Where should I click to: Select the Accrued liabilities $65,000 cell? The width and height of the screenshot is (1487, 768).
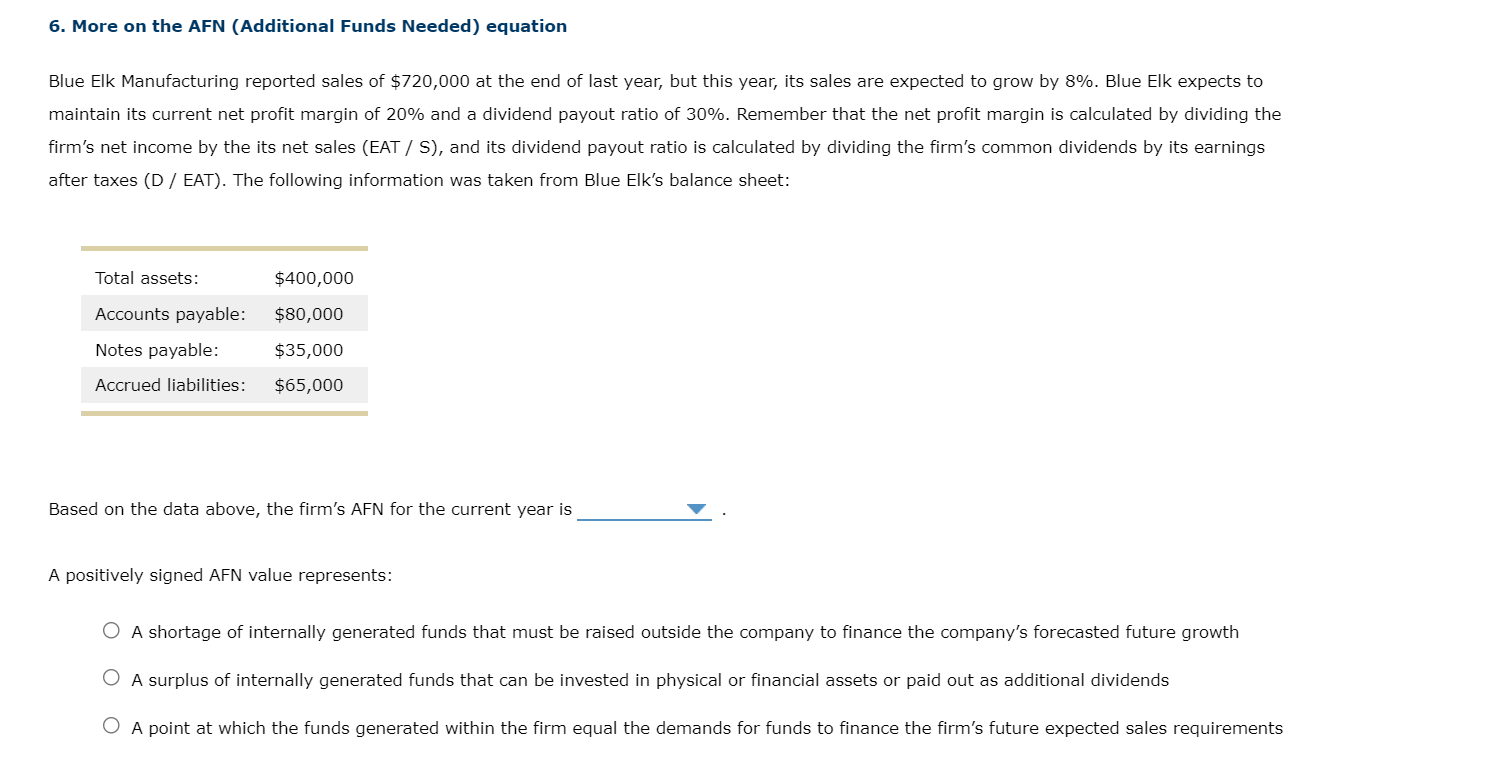point(307,385)
